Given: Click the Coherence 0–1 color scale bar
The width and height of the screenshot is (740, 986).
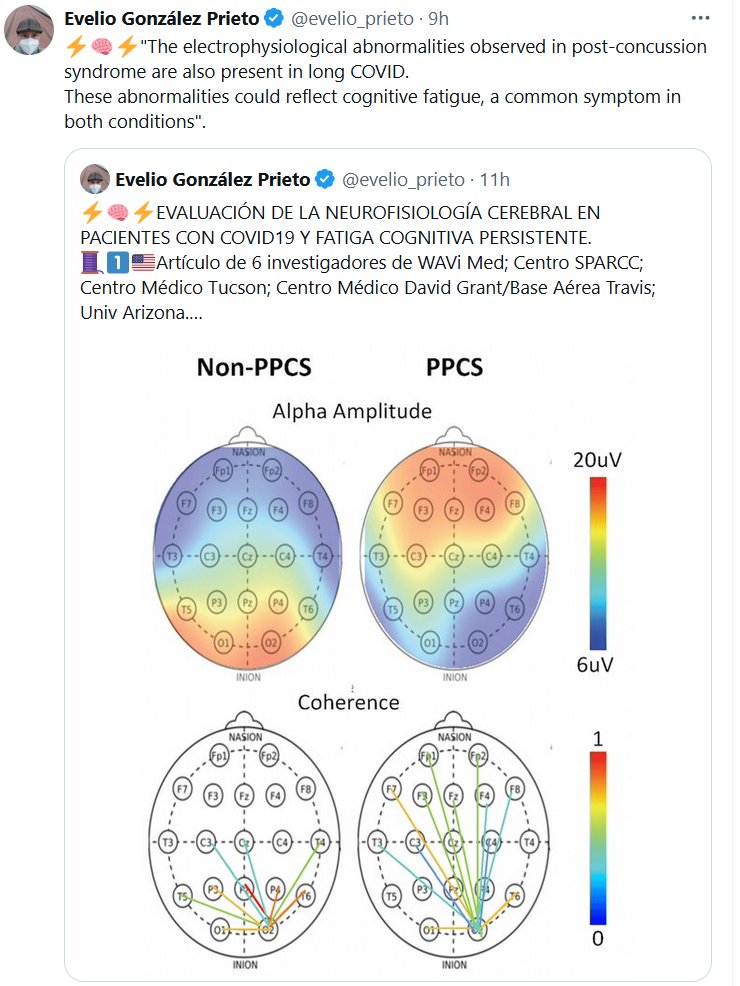Looking at the screenshot, I should pyautogui.click(x=598, y=839).
